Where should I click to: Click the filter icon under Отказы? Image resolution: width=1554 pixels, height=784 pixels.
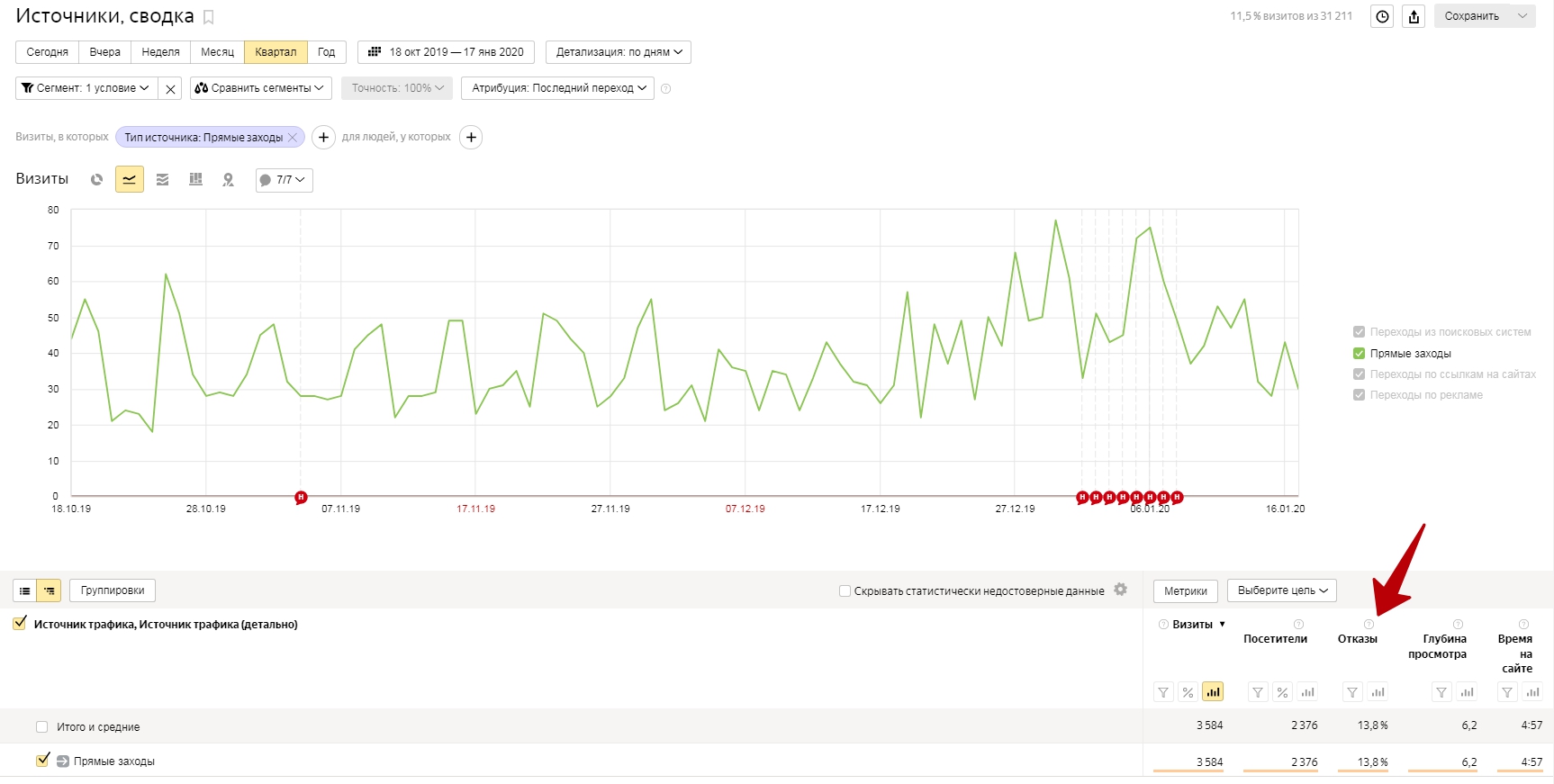tap(1351, 692)
